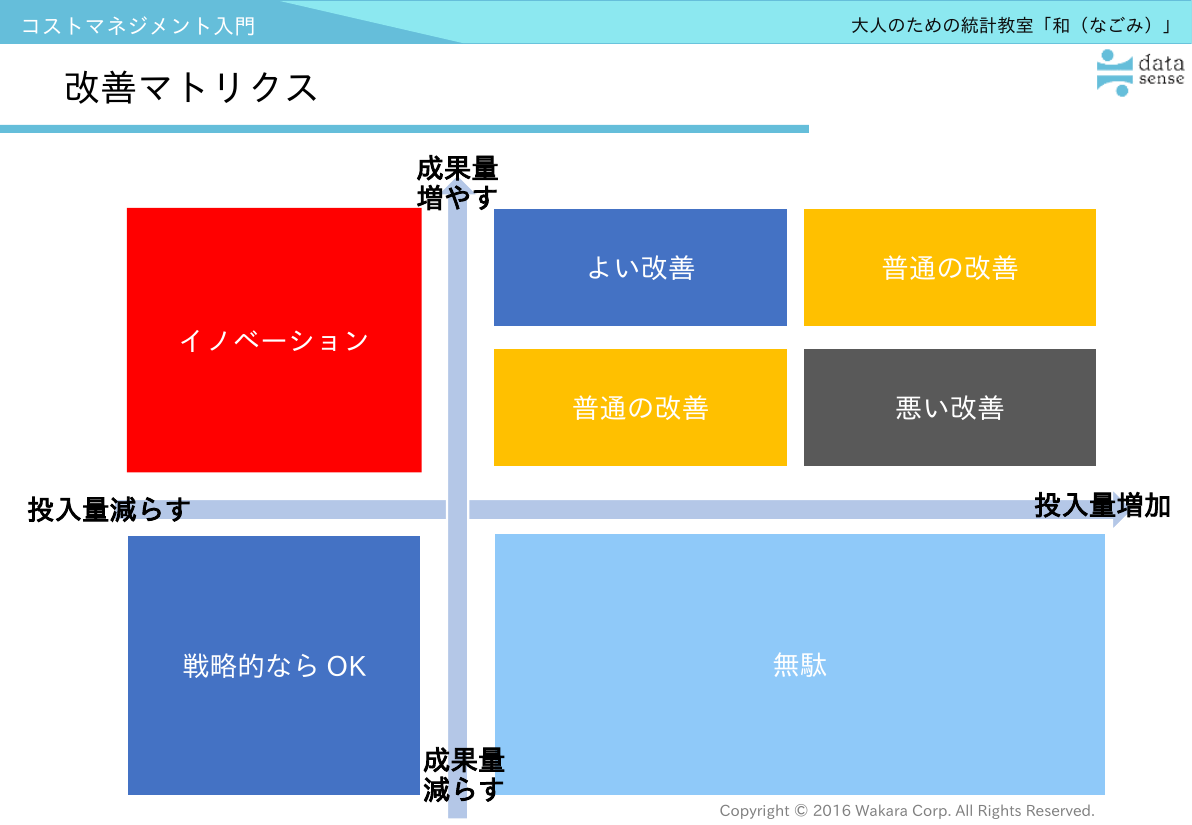Click the 投入量減らす axis label
Screen dimensions: 1192x825
click(109, 509)
